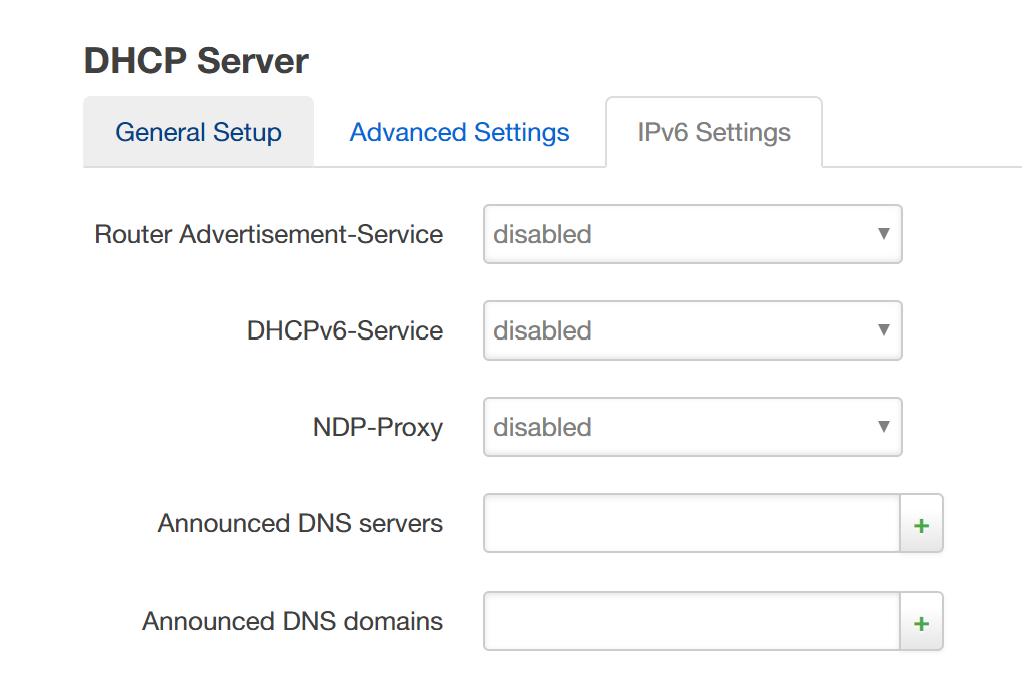The image size is (1022, 676).
Task: Click the NDP-Proxy label
Action: [x=377, y=427]
